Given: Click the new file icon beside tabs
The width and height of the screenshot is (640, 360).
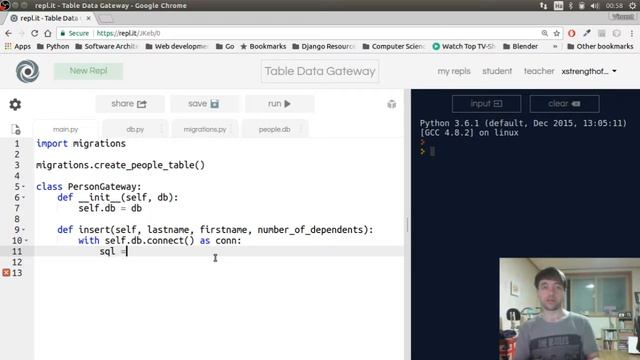Looking at the screenshot, I should (x=16, y=129).
